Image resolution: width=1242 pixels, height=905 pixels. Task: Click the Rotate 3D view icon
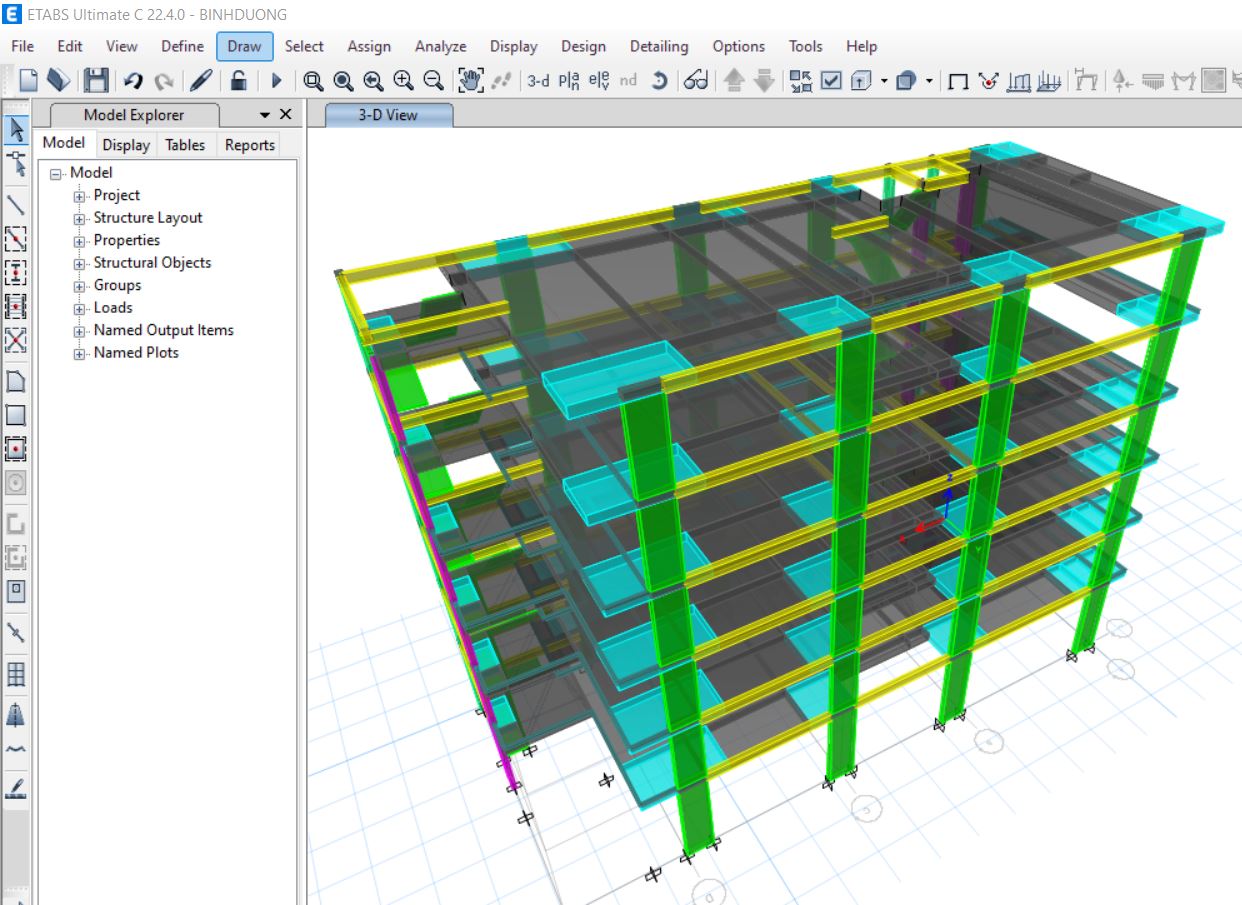(659, 81)
